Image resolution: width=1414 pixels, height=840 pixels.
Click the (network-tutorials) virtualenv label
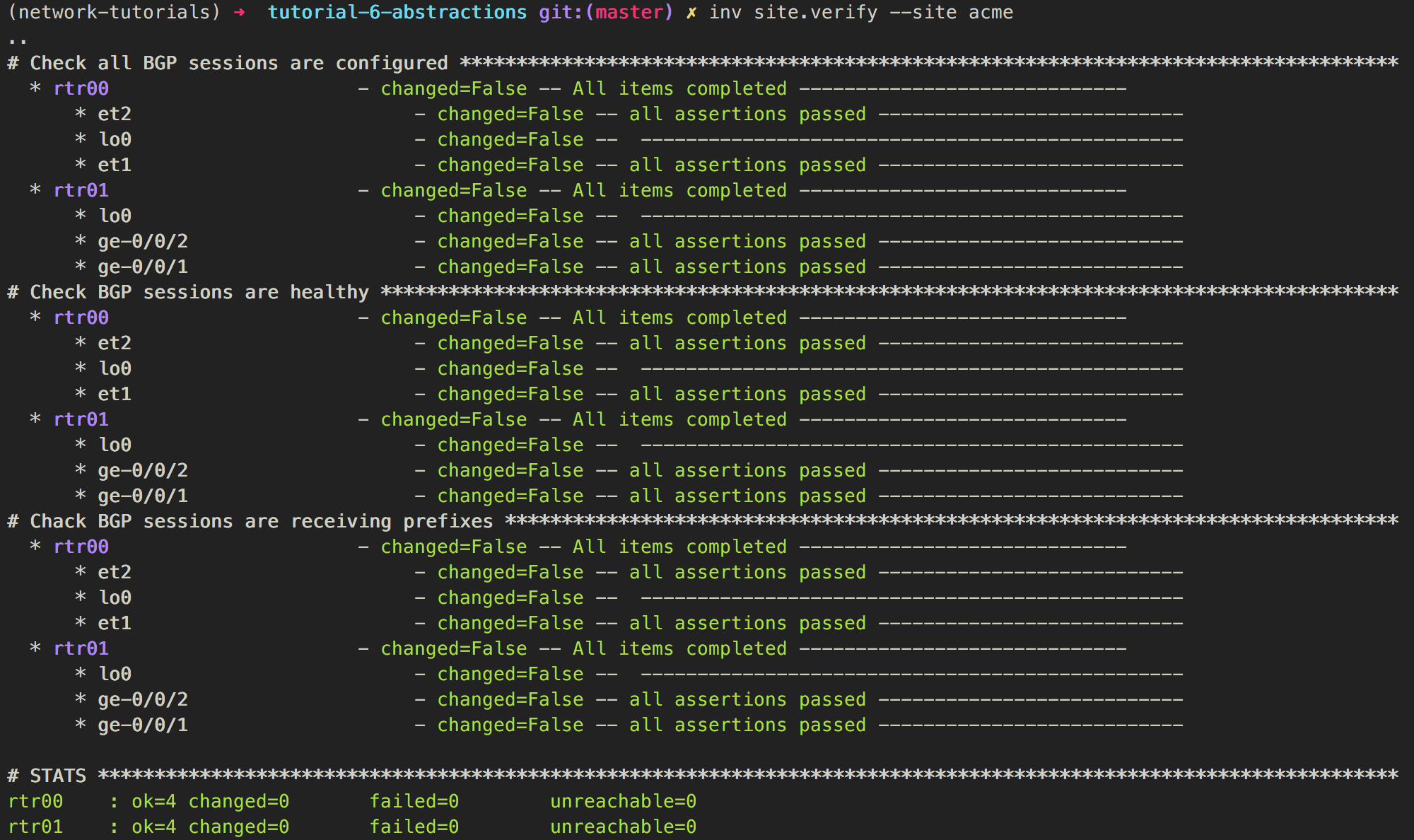coord(114,13)
